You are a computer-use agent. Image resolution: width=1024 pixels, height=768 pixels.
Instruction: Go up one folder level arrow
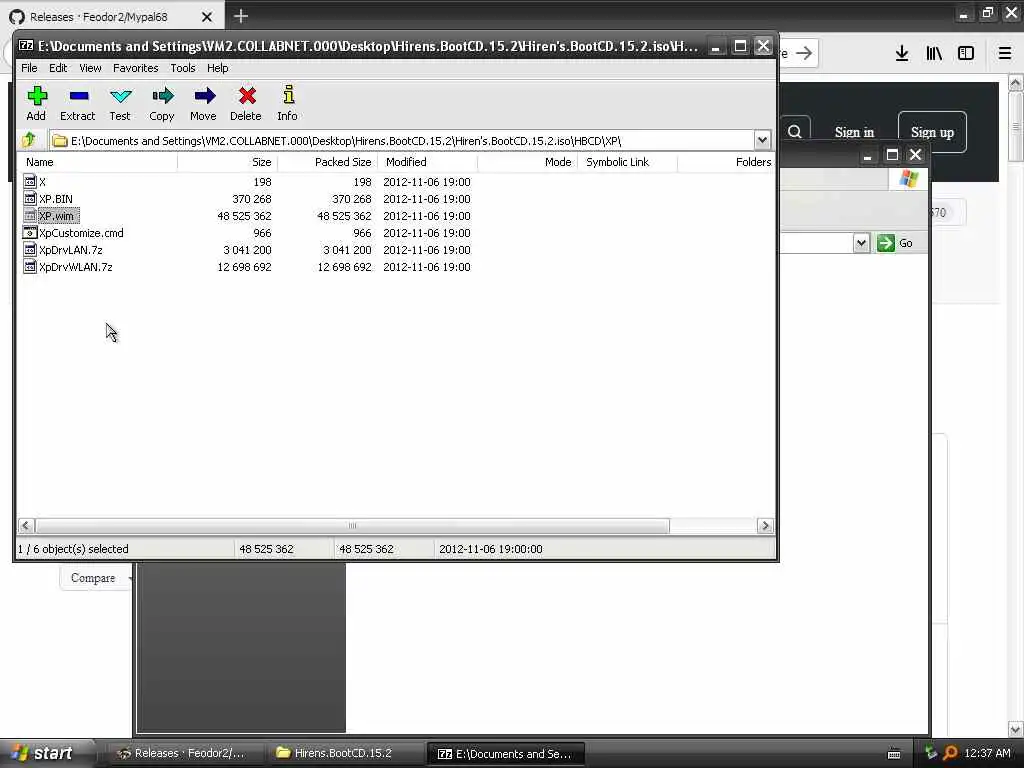click(29, 140)
